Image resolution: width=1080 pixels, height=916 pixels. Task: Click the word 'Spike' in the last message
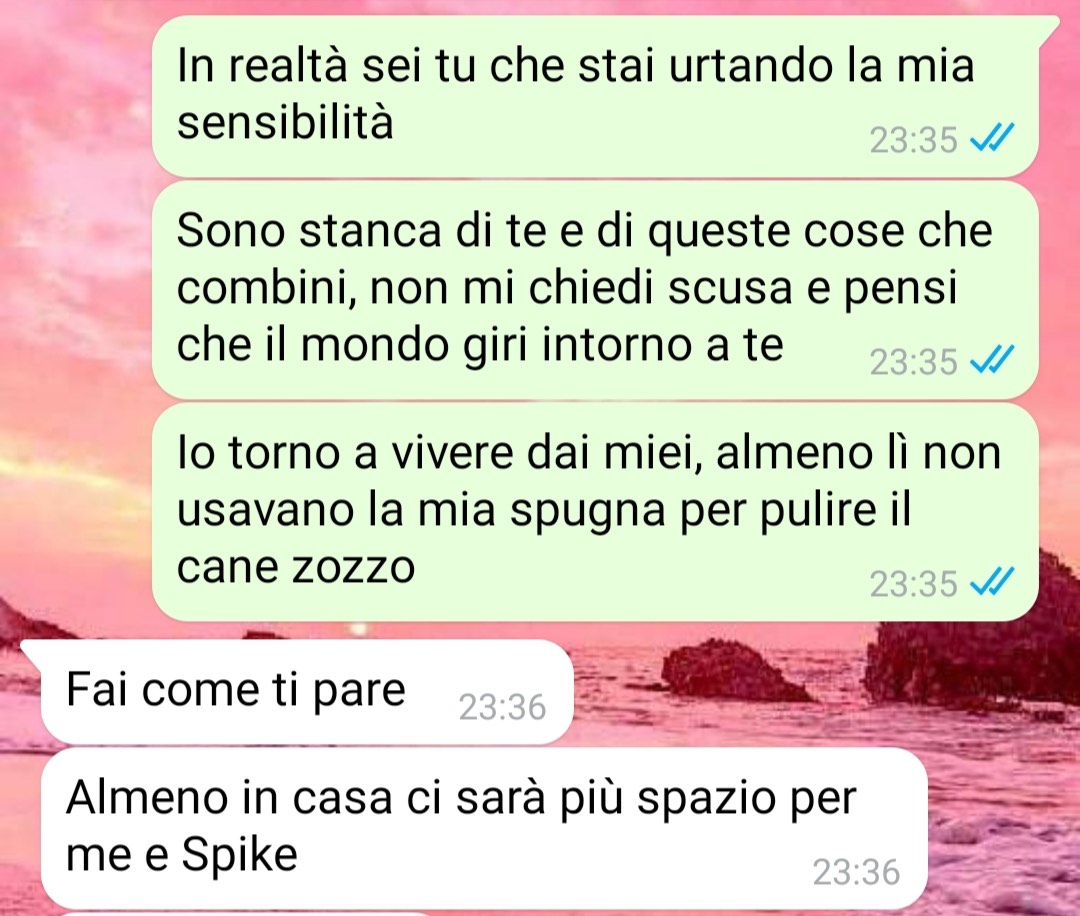[x=240, y=855]
